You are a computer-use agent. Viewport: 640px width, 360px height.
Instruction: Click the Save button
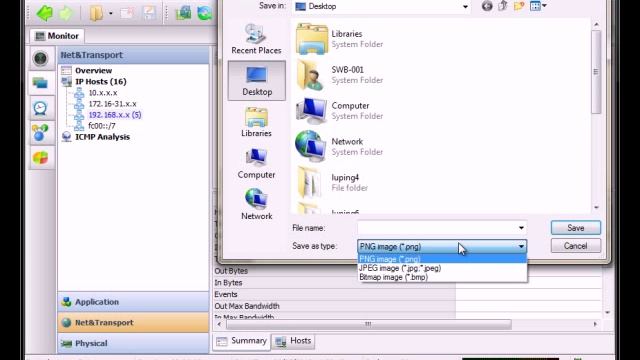coord(576,228)
